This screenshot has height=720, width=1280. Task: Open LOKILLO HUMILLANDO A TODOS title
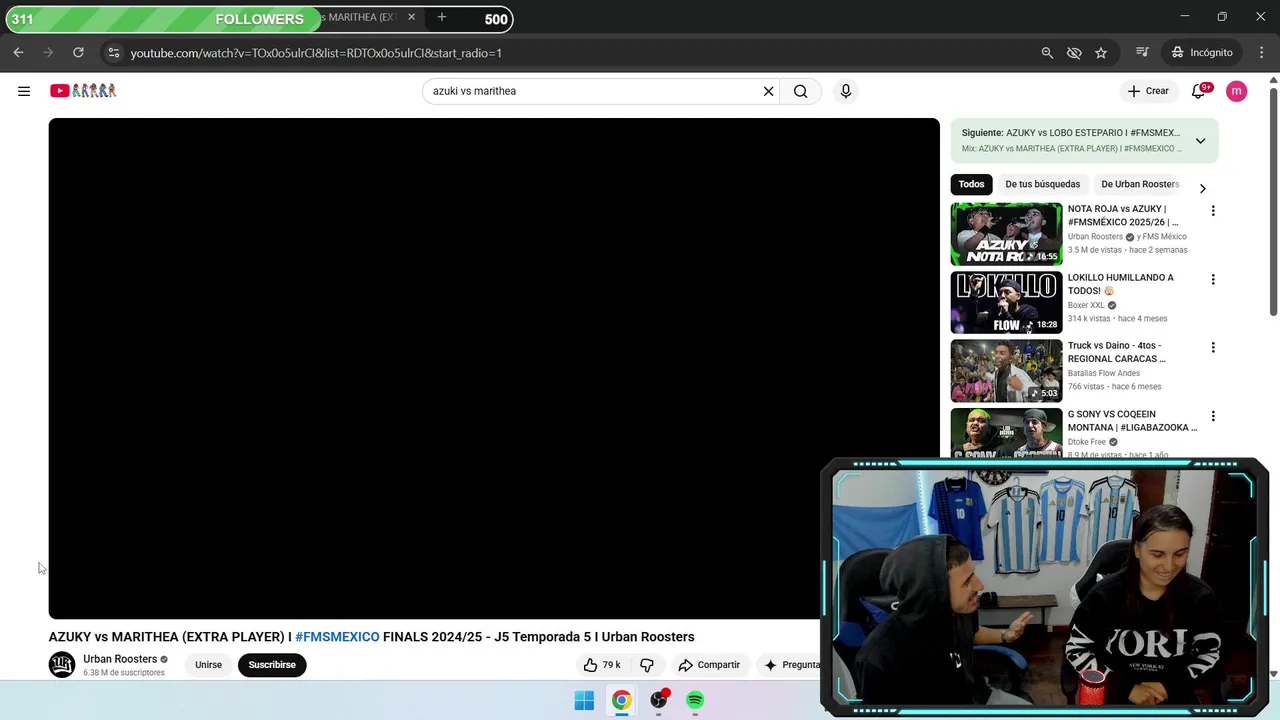(x=1121, y=284)
